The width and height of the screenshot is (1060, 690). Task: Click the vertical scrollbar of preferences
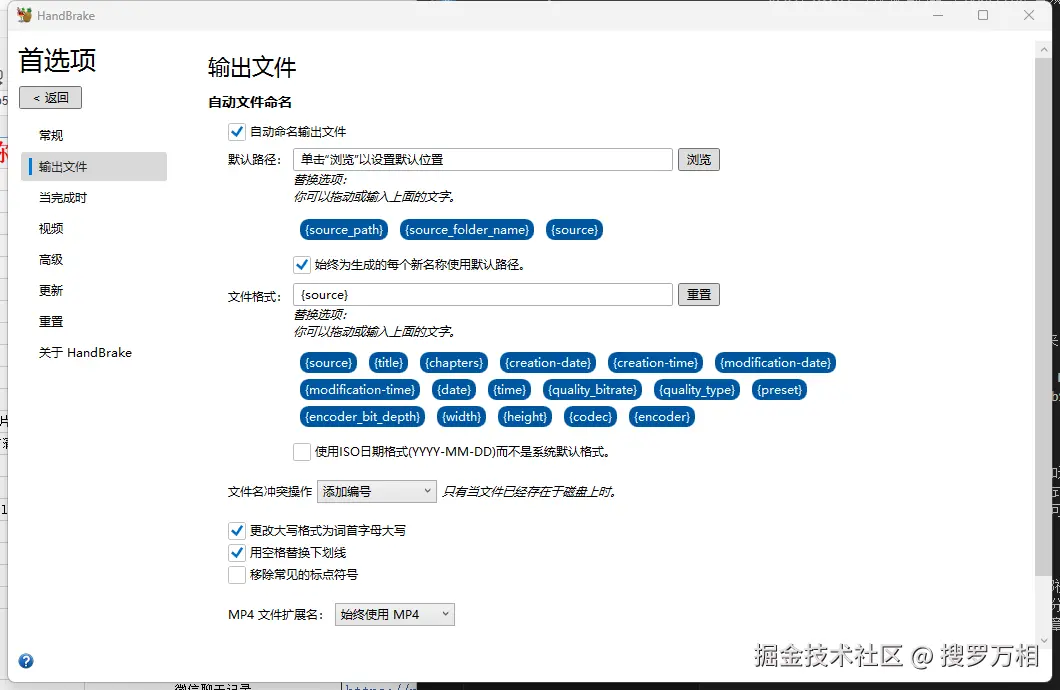pyautogui.click(x=1043, y=318)
